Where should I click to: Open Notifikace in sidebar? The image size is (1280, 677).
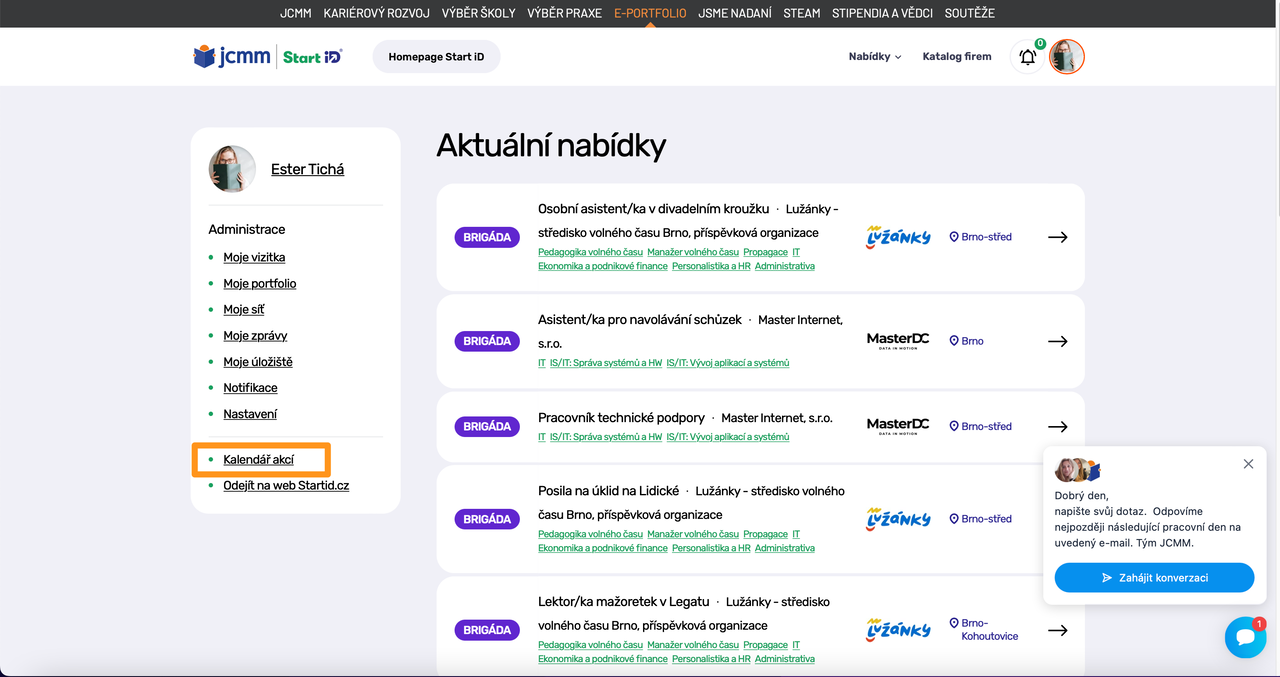[x=250, y=387]
